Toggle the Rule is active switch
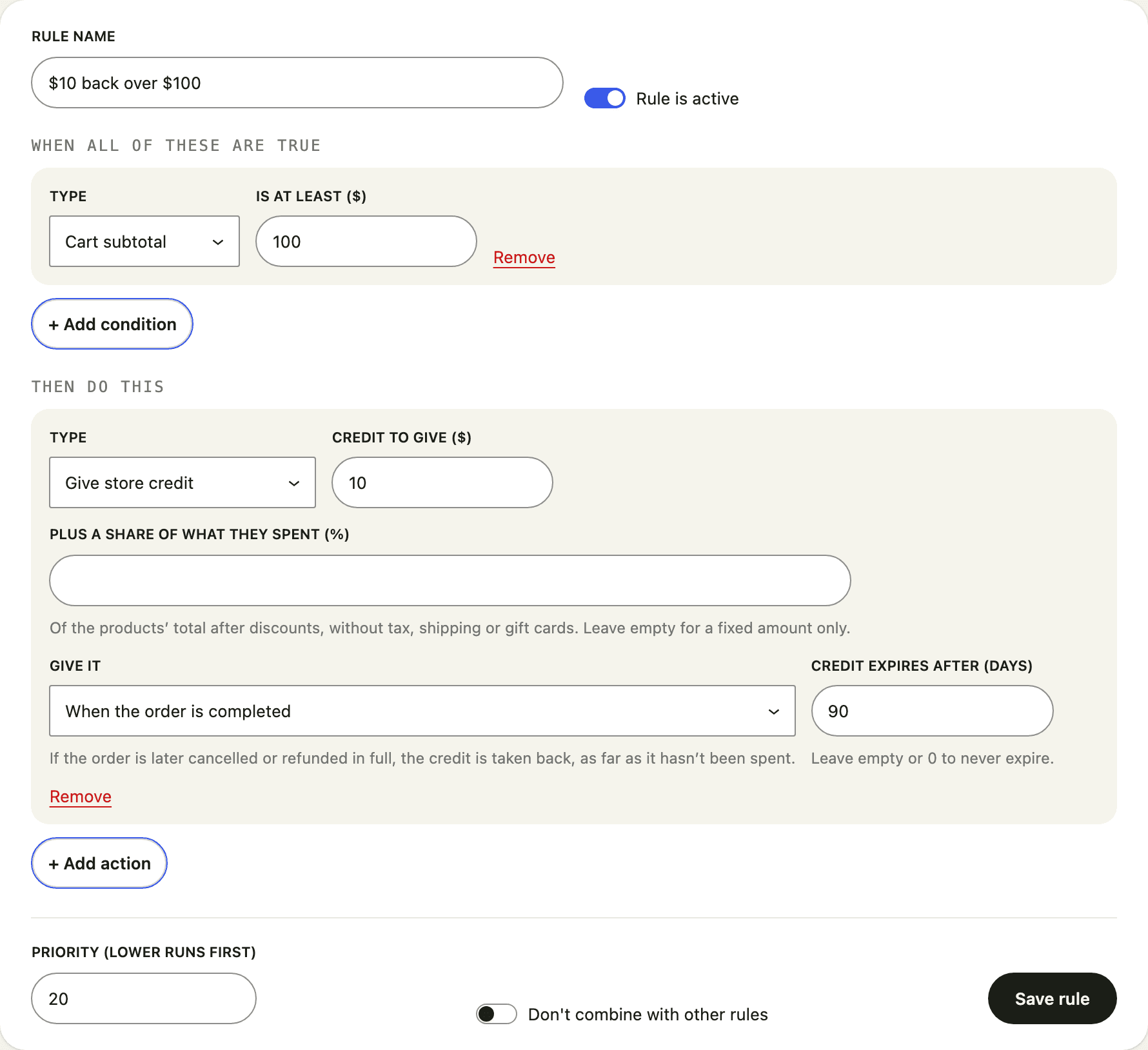 [x=604, y=98]
